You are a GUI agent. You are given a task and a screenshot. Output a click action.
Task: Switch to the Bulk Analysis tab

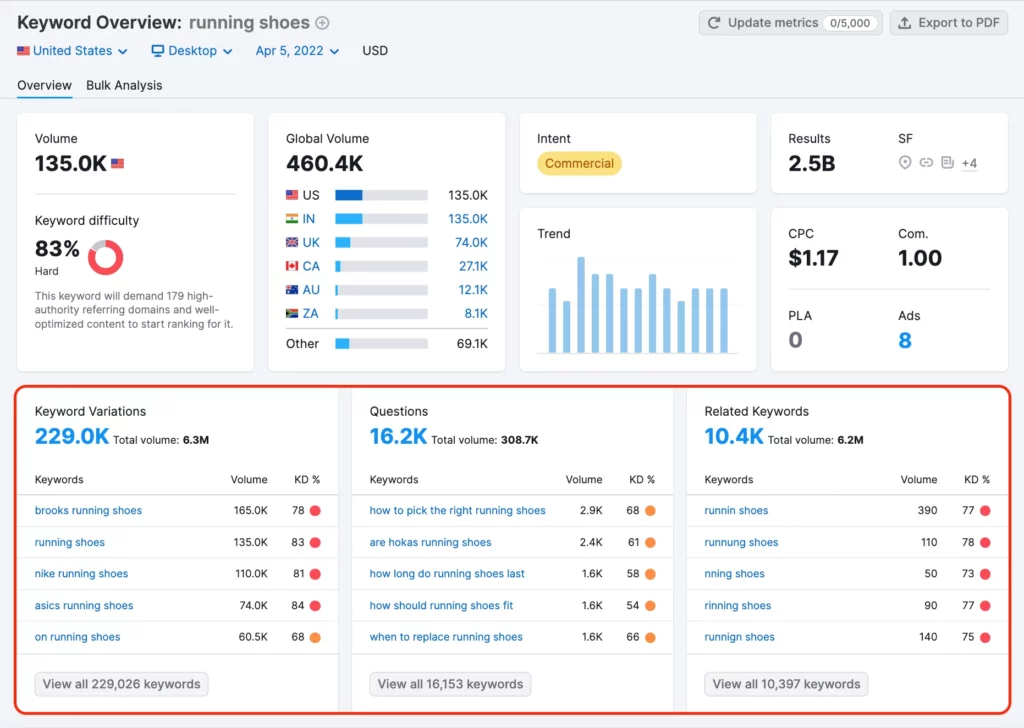pos(124,86)
